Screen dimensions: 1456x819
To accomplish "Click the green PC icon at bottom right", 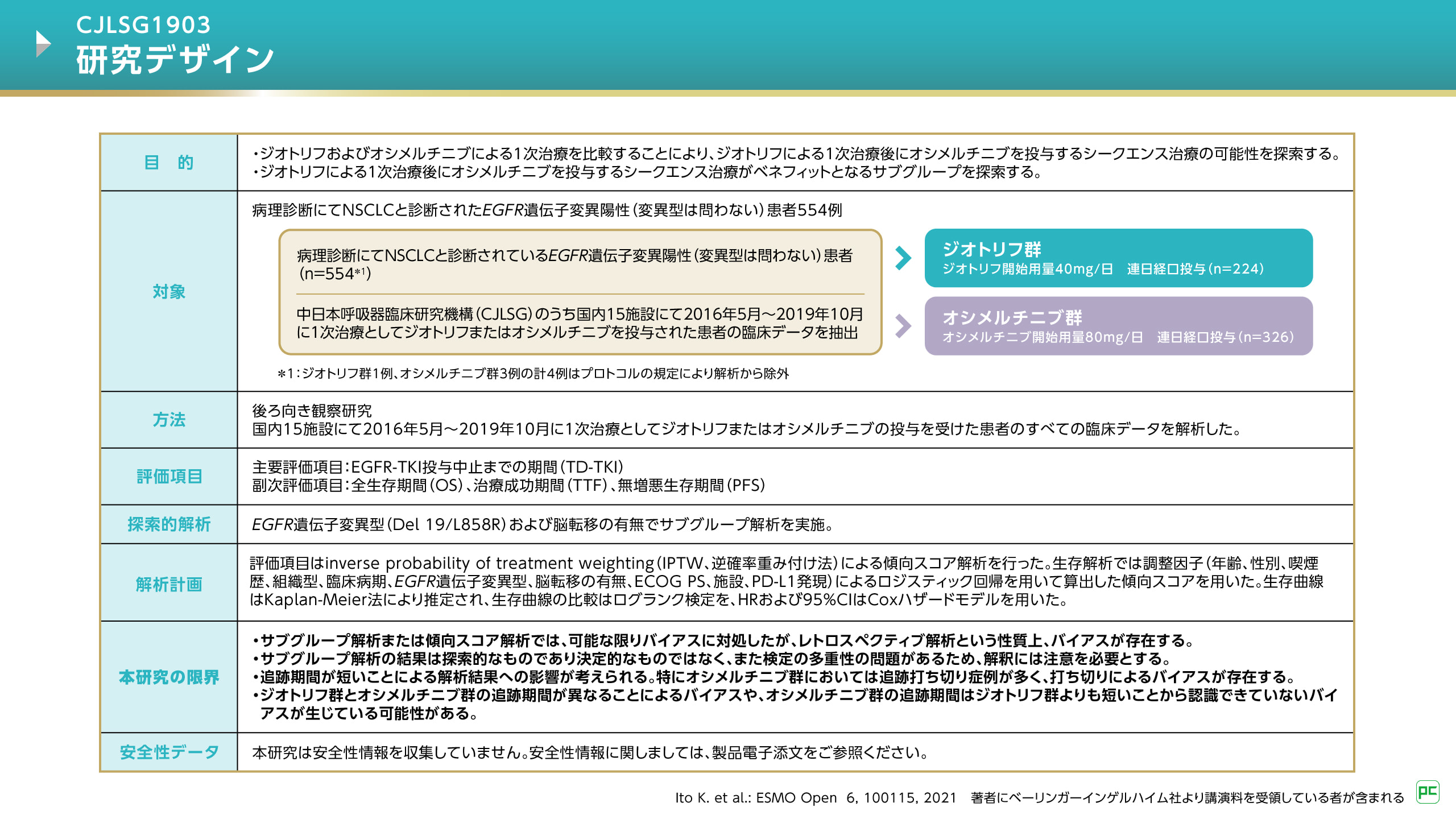I will pos(1427,792).
